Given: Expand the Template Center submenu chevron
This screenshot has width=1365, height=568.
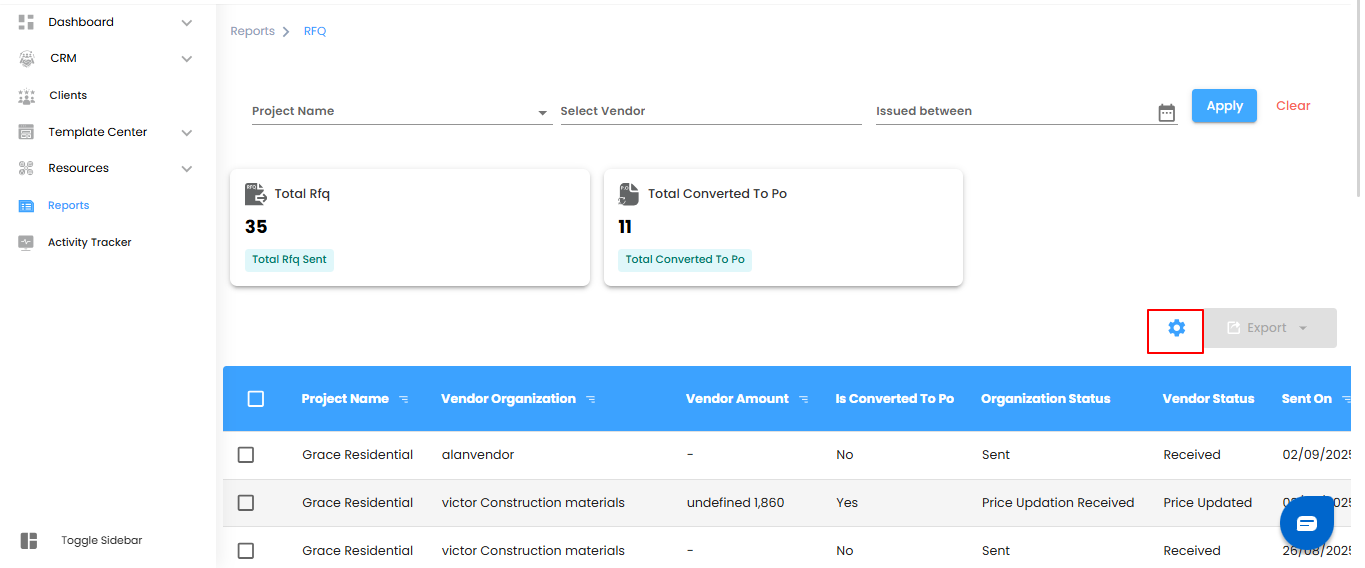Looking at the screenshot, I should click(186, 132).
